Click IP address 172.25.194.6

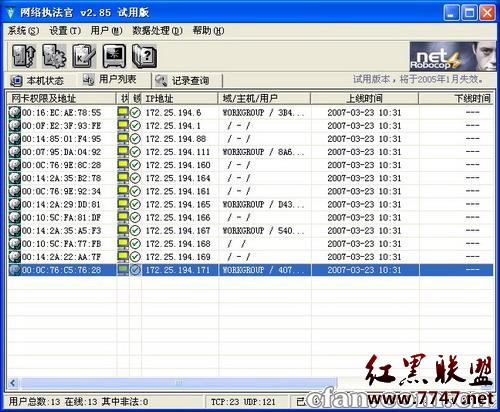pyautogui.click(x=173, y=113)
